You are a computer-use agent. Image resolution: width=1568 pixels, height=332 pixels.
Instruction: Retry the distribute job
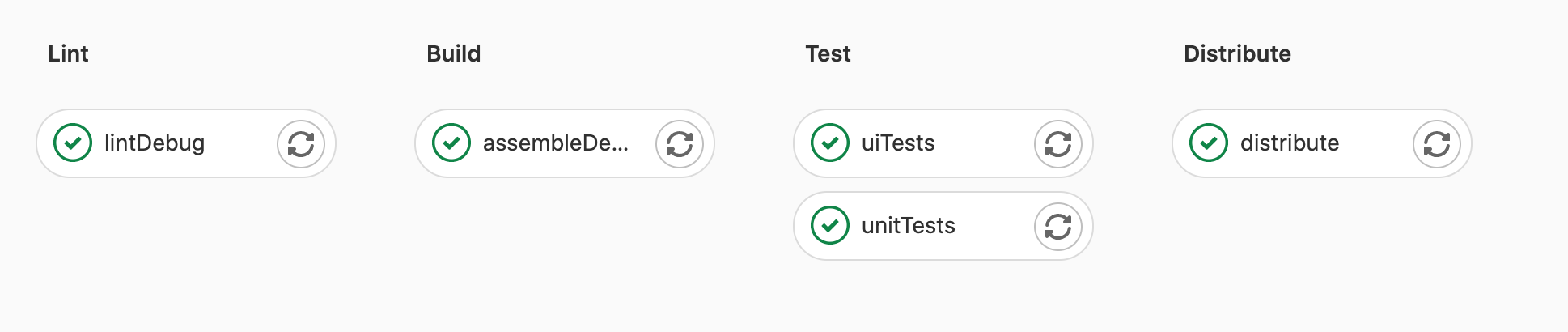(x=1437, y=144)
